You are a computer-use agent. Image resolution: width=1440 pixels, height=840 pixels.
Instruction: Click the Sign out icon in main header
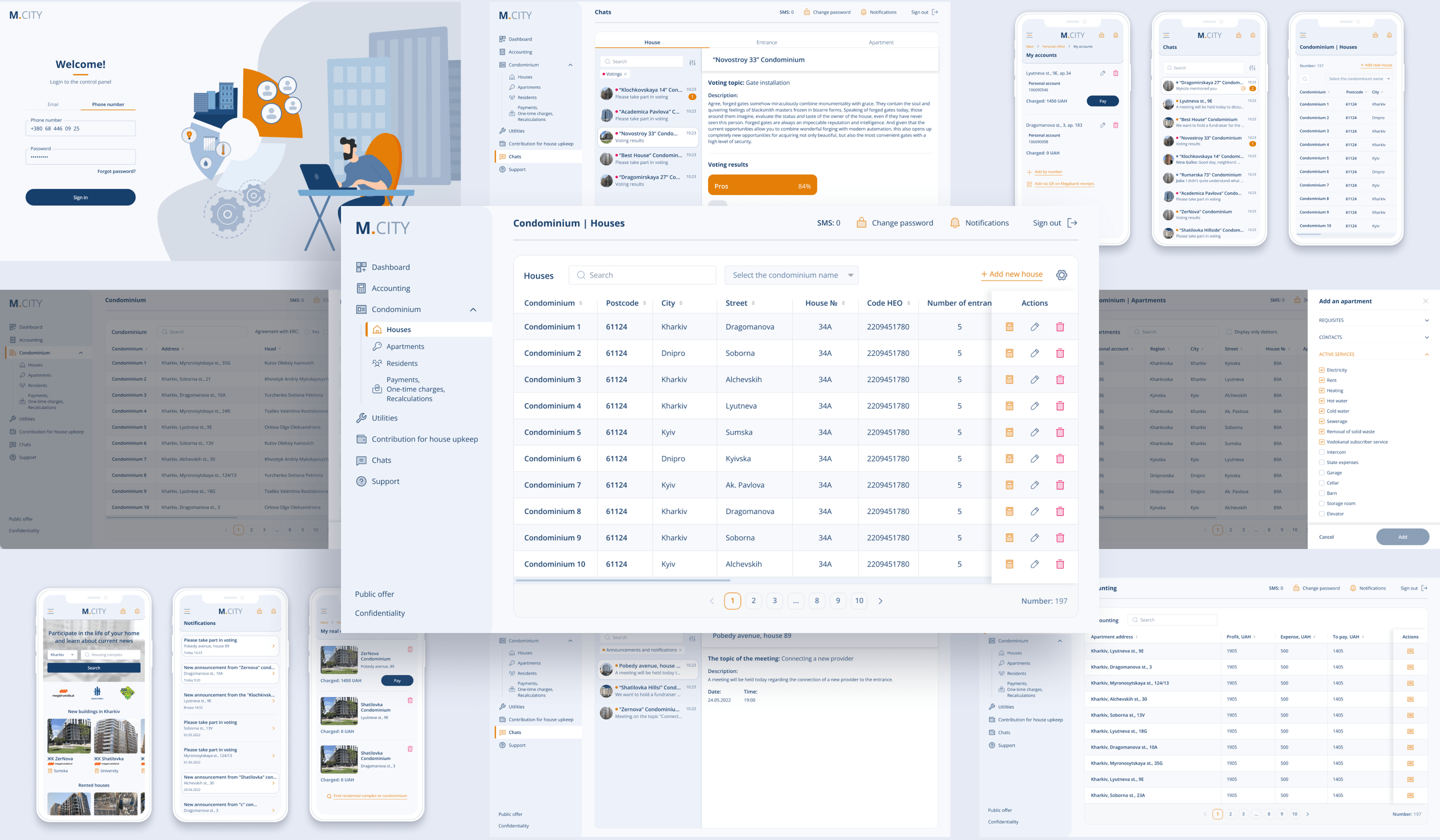[x=1072, y=223]
